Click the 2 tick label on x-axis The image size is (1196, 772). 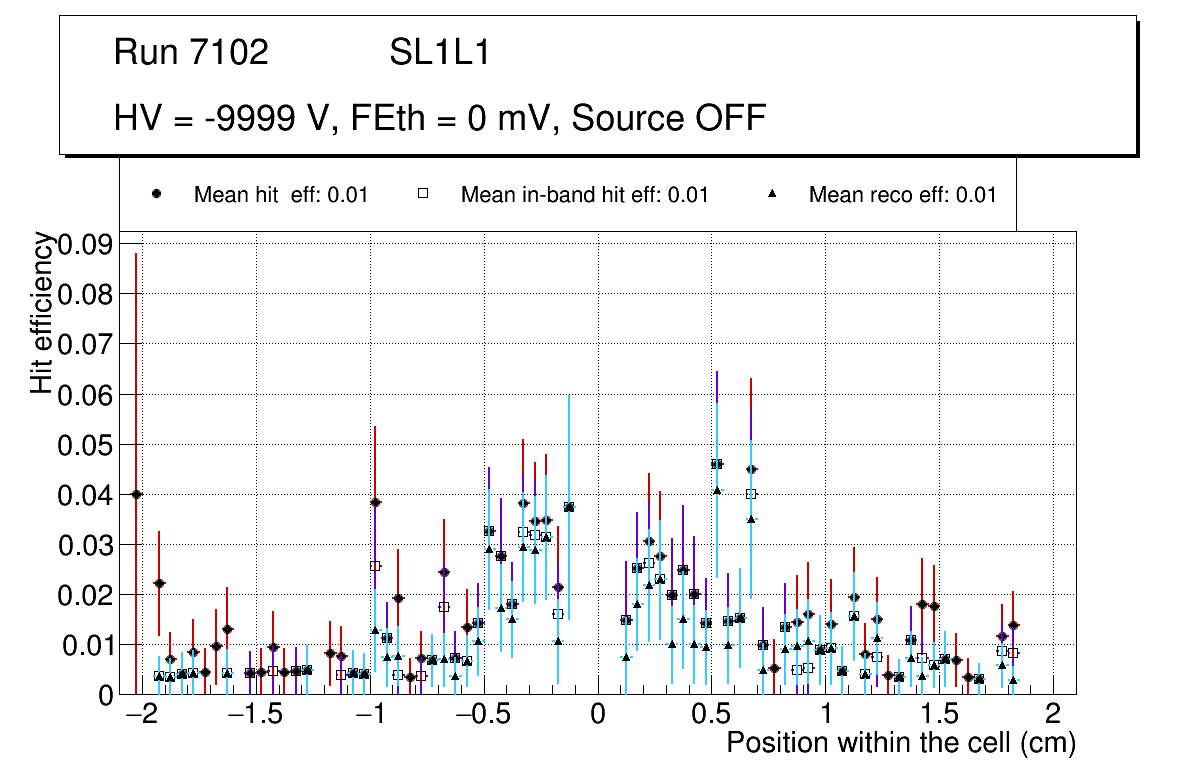tap(1053, 714)
